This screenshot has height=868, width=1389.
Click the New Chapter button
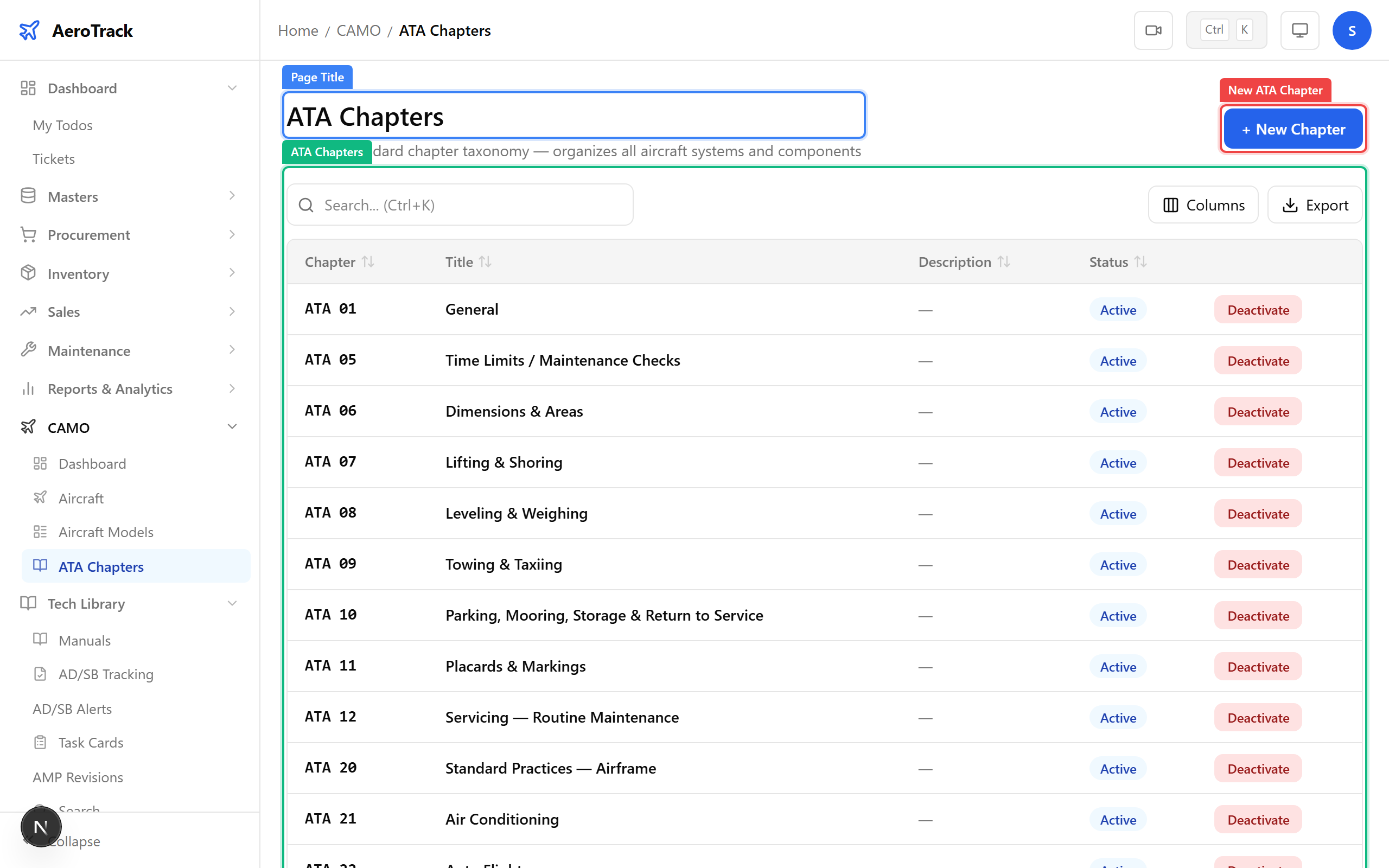click(x=1292, y=129)
